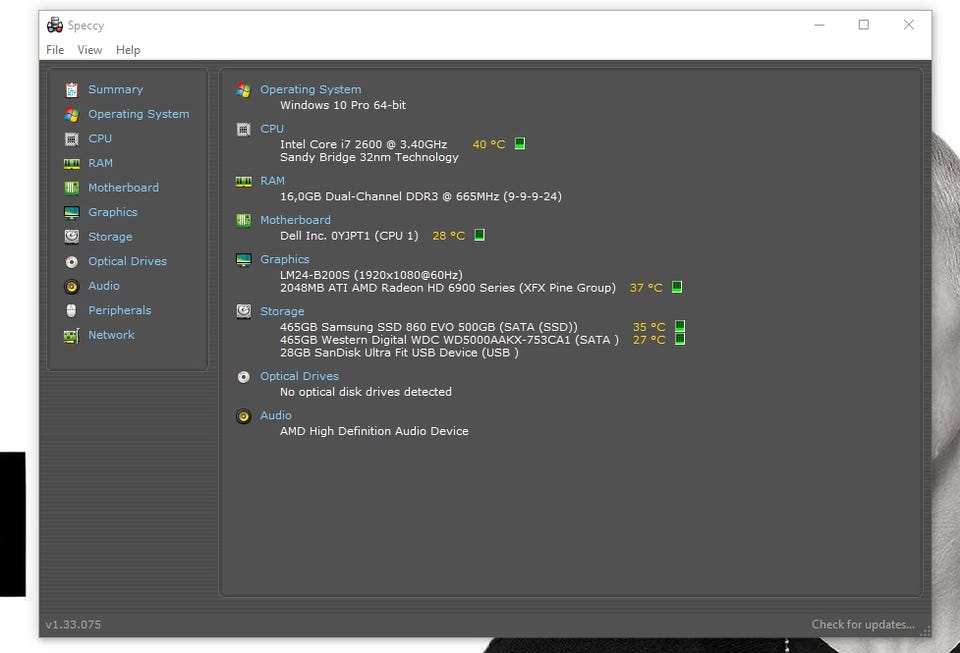960x653 pixels.
Task: Click the Network card icon in sidebar
Action: click(x=72, y=335)
